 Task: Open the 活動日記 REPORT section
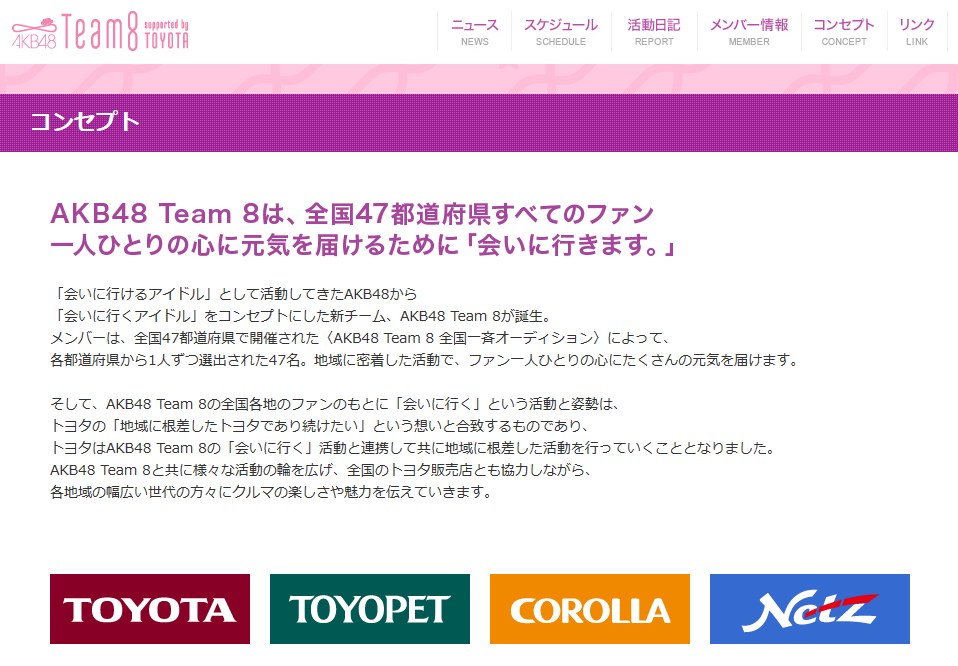click(654, 32)
